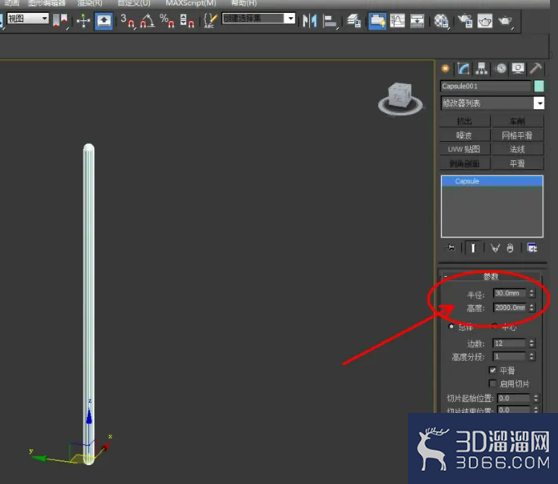The width and height of the screenshot is (558, 484).
Task: Click the 半径 spinner arrows
Action: (531, 293)
